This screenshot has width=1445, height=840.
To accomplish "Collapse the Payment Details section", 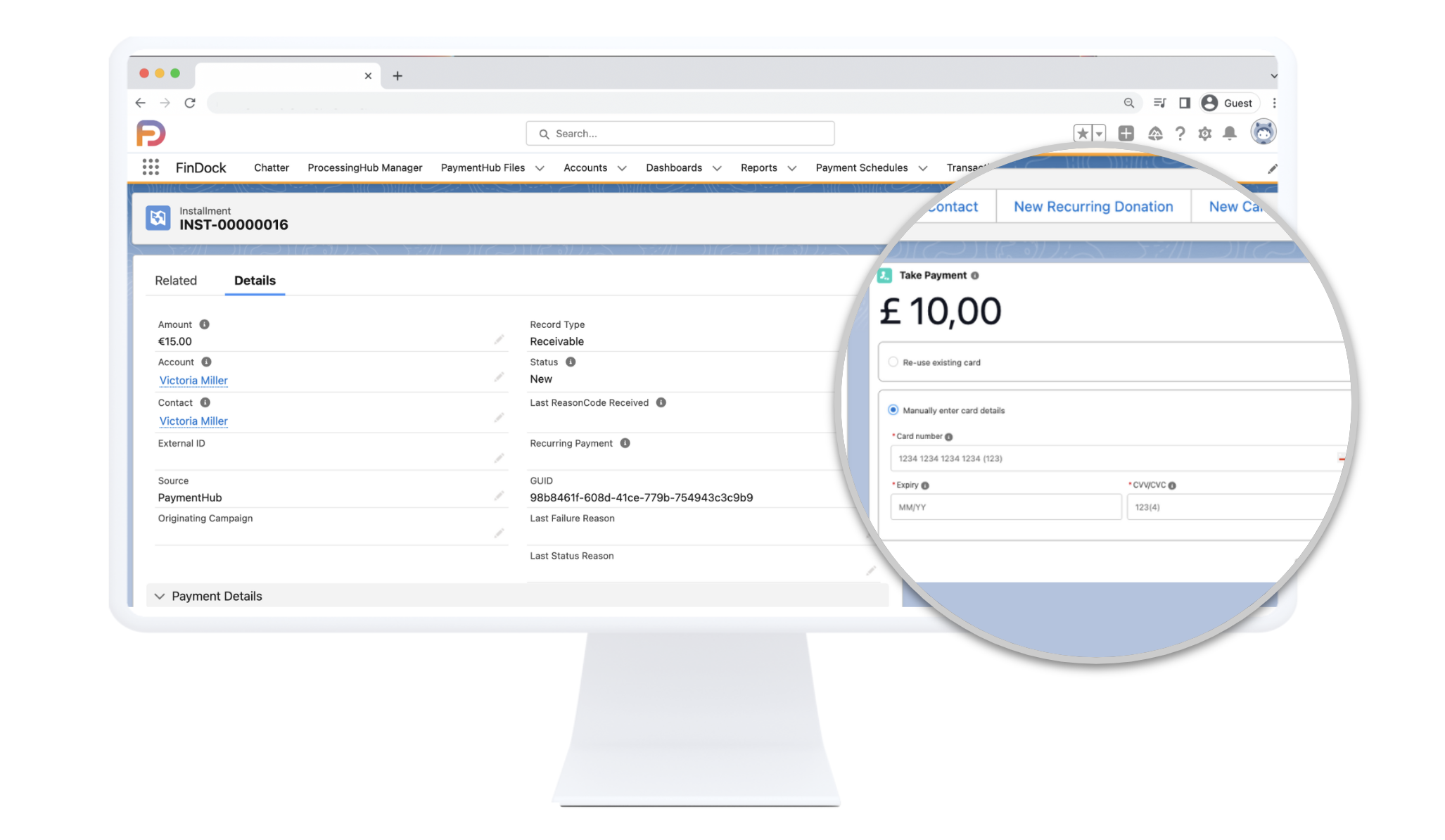I will click(x=160, y=596).
